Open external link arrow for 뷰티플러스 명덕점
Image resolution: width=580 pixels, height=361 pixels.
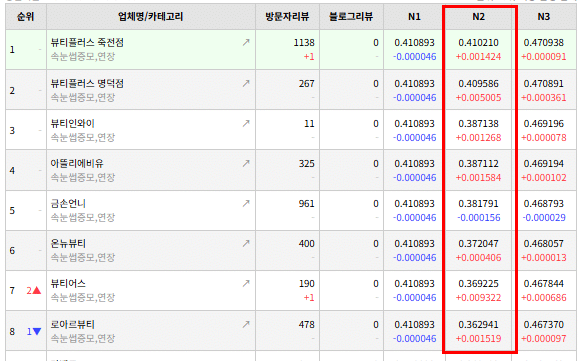(x=246, y=84)
